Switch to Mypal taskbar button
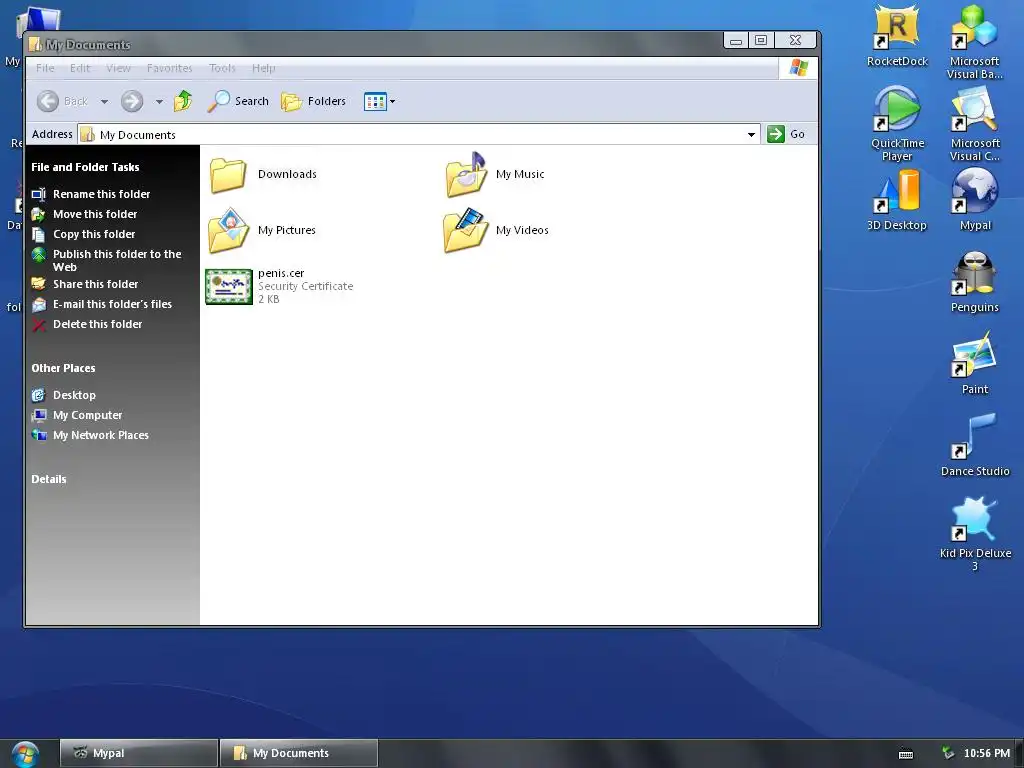Viewport: 1024px width, 768px height. point(138,753)
